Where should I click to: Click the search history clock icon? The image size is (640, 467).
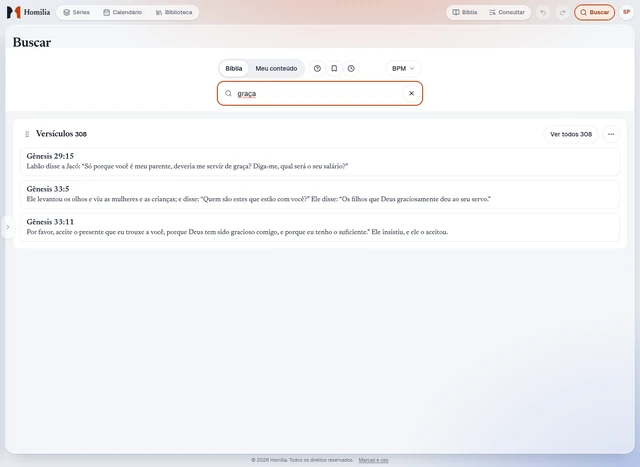tap(351, 69)
